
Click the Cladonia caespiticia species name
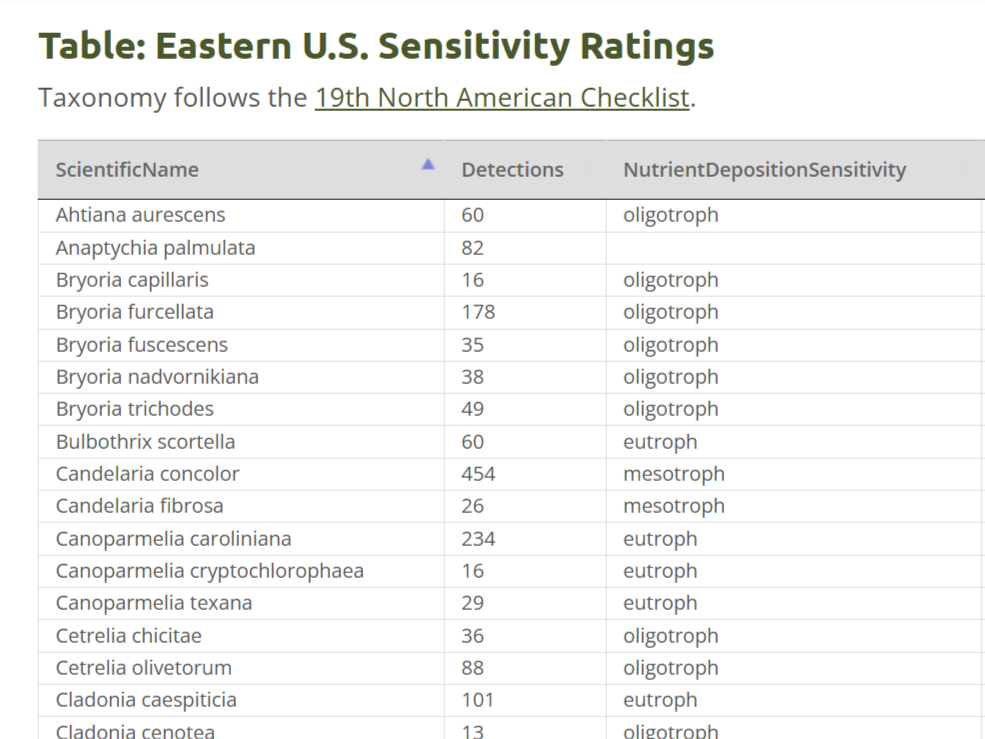[x=146, y=700]
